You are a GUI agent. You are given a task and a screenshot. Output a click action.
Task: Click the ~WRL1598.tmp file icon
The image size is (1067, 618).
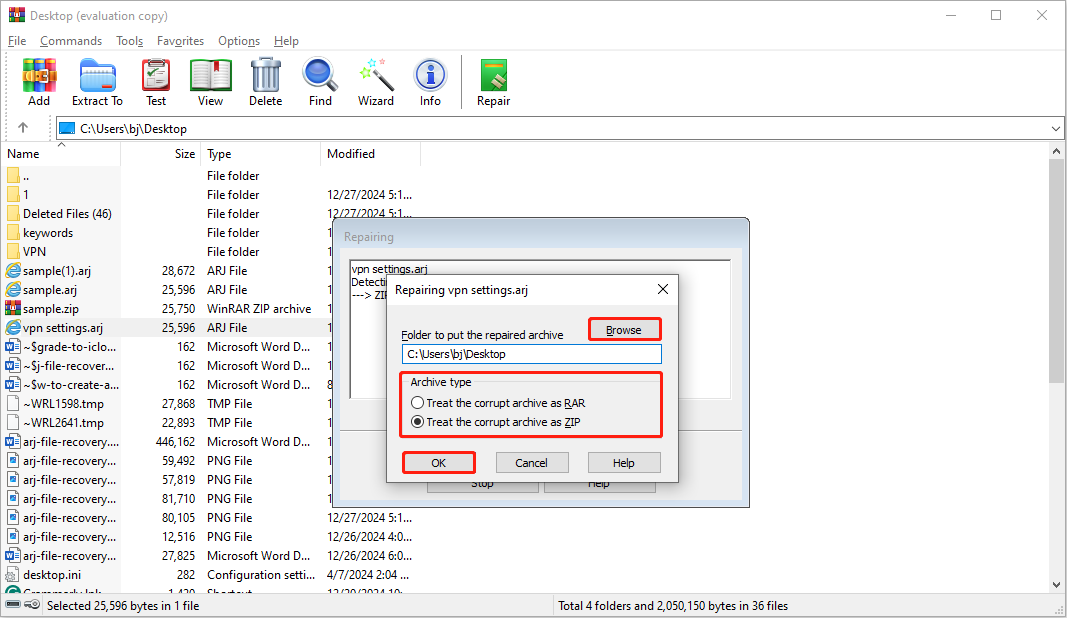coord(13,404)
